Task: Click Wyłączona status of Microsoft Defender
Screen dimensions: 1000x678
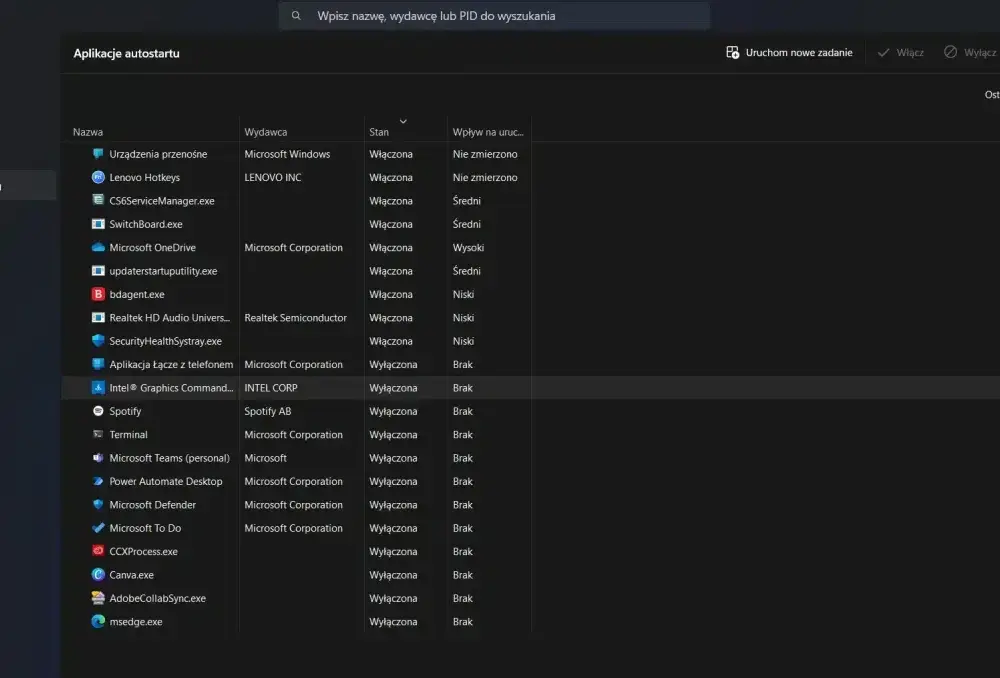Action: (x=393, y=505)
